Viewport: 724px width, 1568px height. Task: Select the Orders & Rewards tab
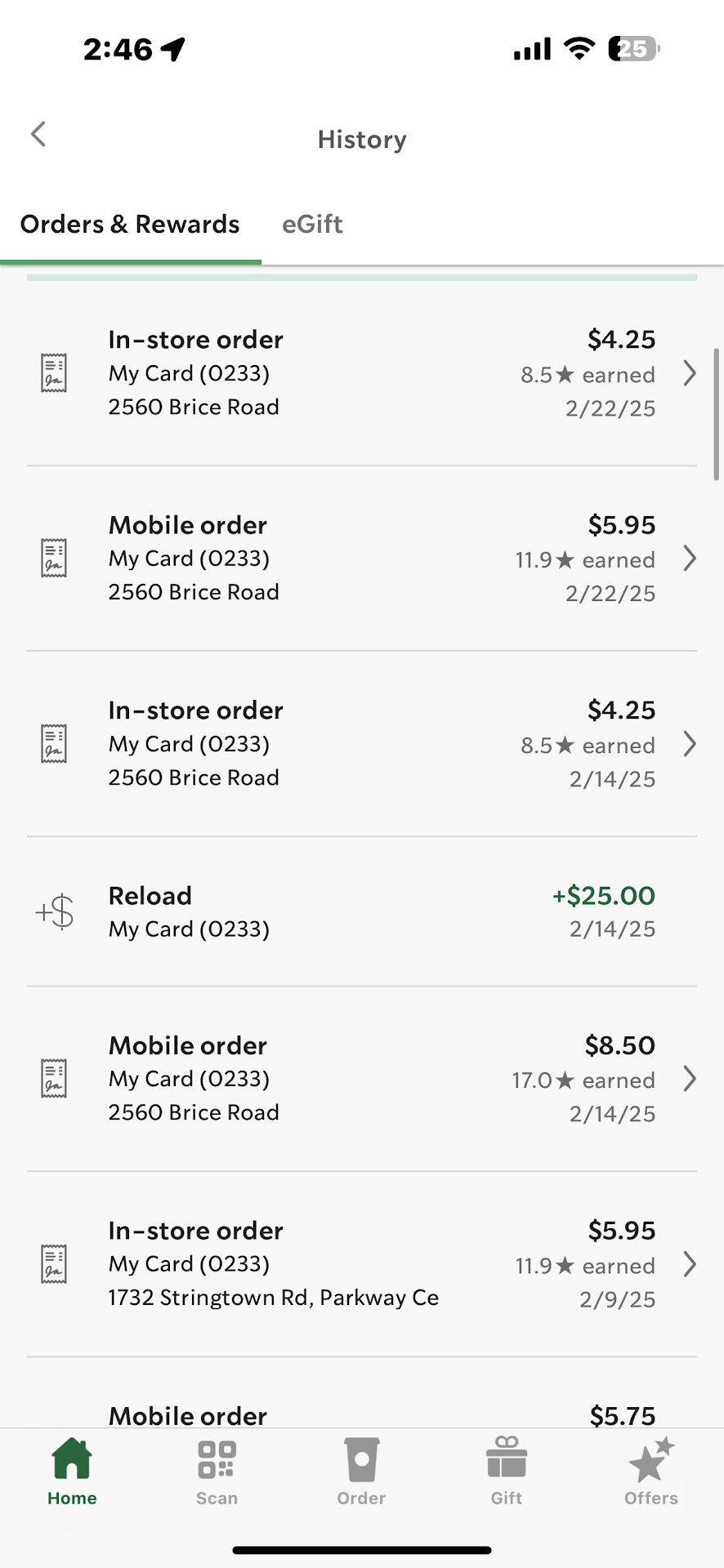tap(130, 225)
